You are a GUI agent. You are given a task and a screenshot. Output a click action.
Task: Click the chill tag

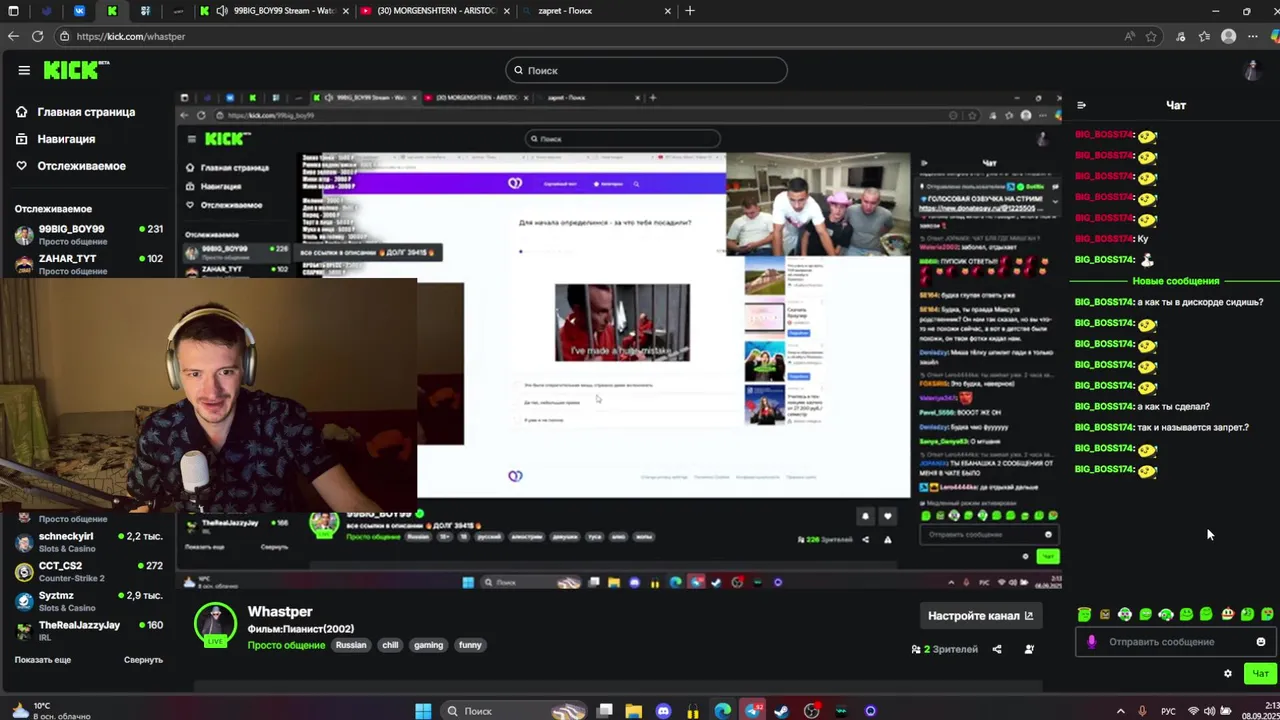click(390, 645)
